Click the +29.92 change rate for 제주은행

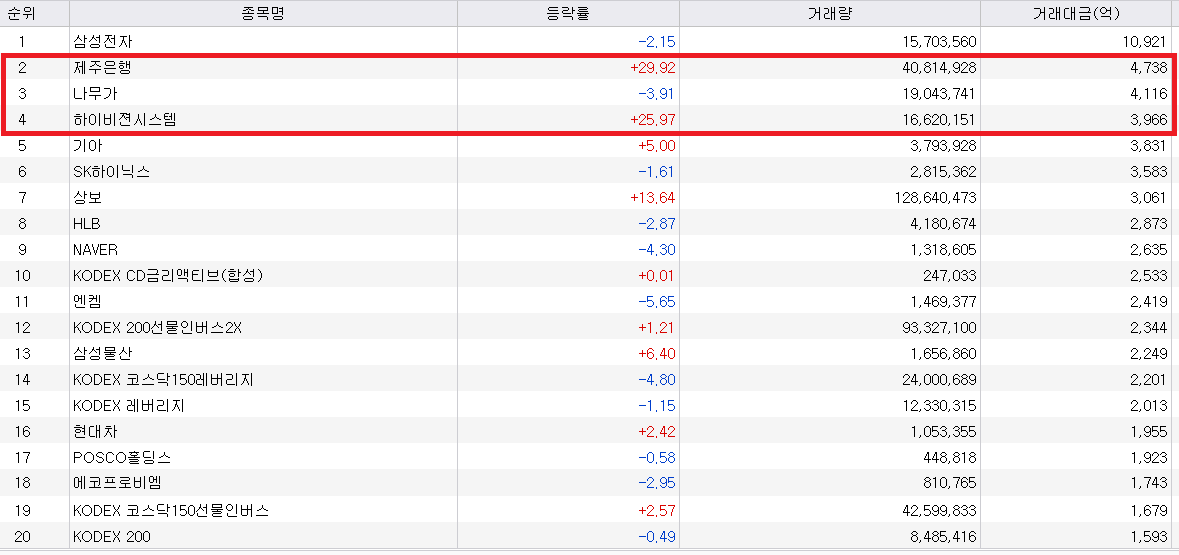click(653, 68)
